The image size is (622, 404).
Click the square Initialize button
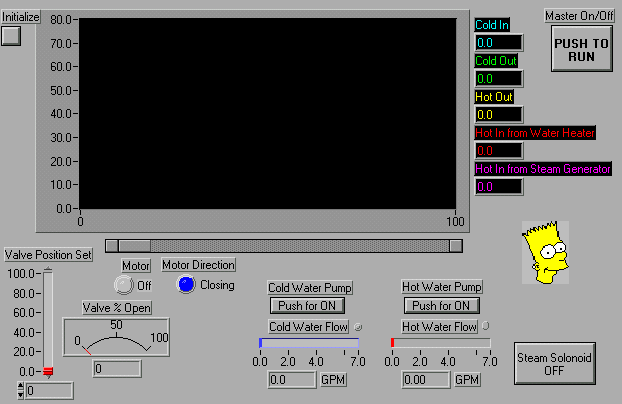pos(11,36)
